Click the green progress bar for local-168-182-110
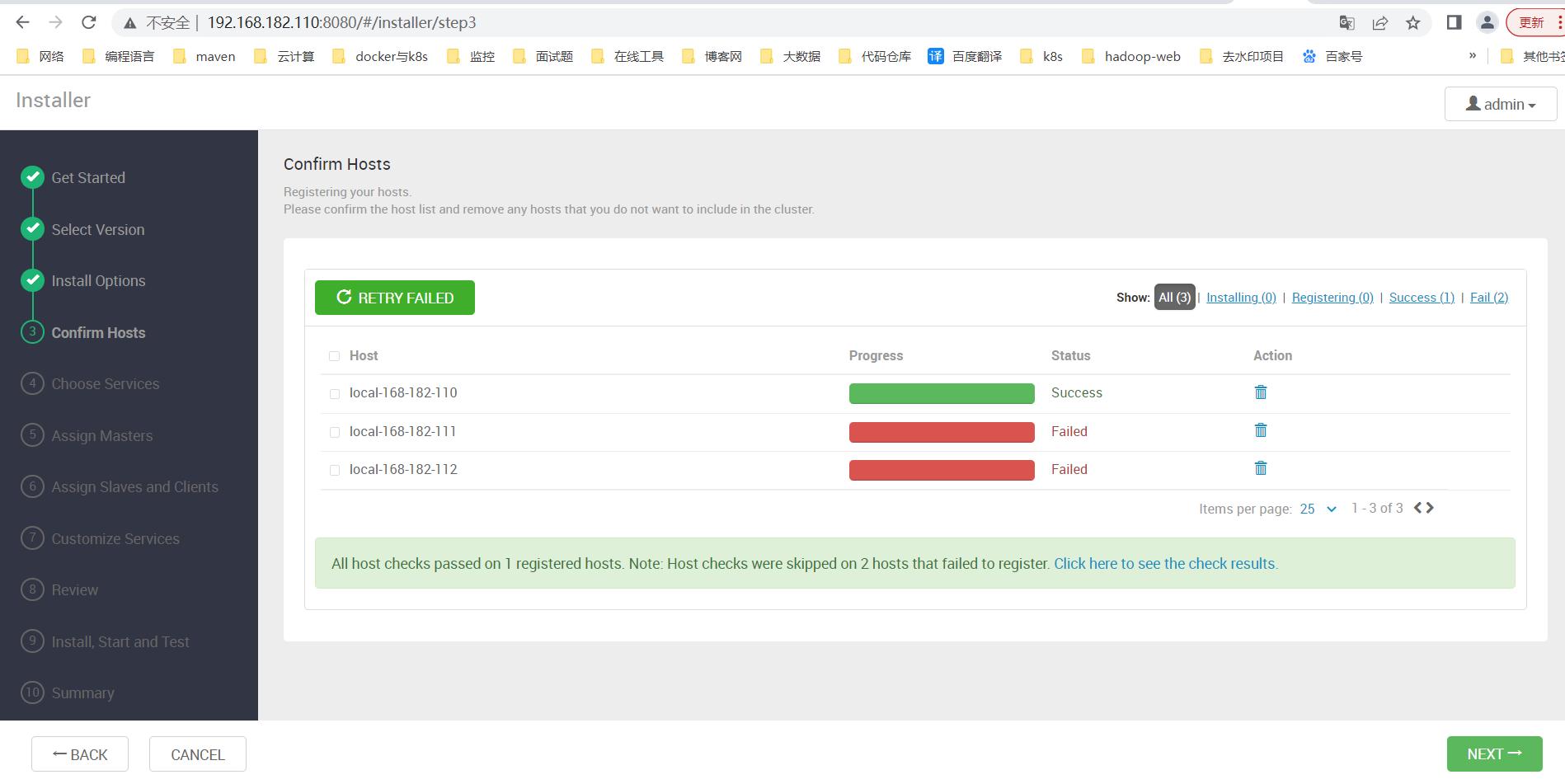1565x784 pixels. [942, 393]
